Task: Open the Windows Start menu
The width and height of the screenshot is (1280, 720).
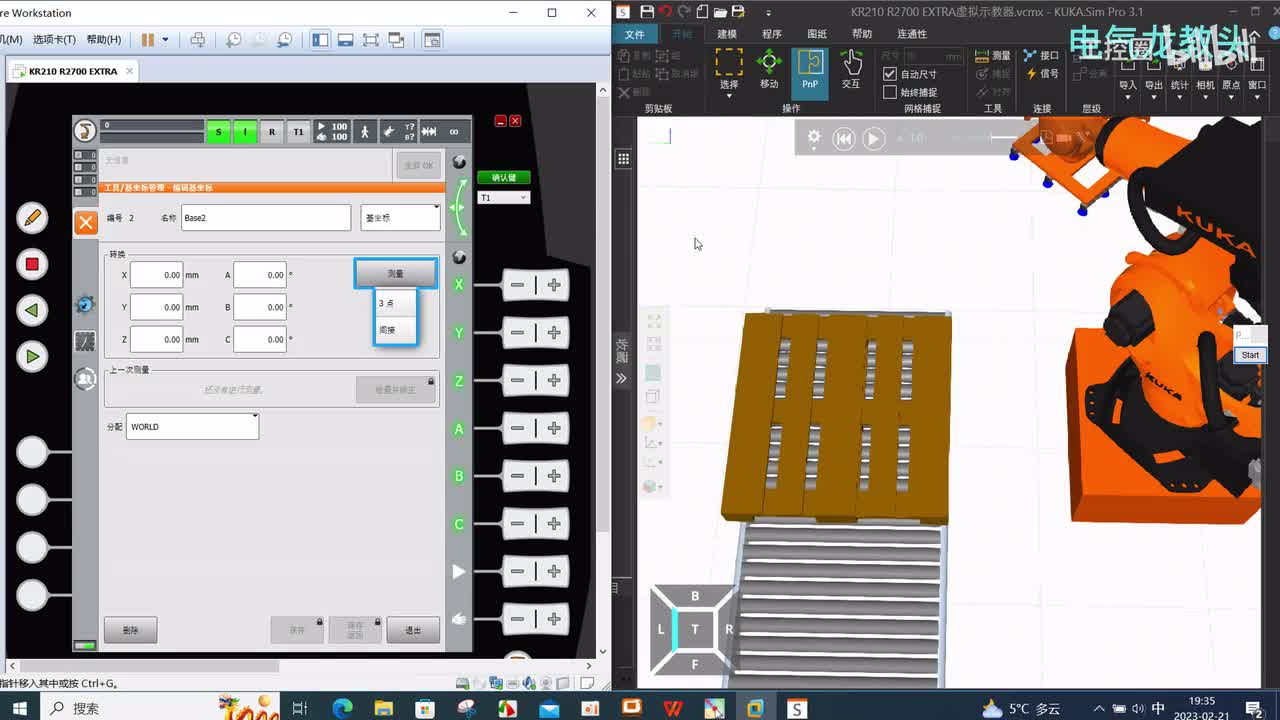Action: (x=19, y=708)
